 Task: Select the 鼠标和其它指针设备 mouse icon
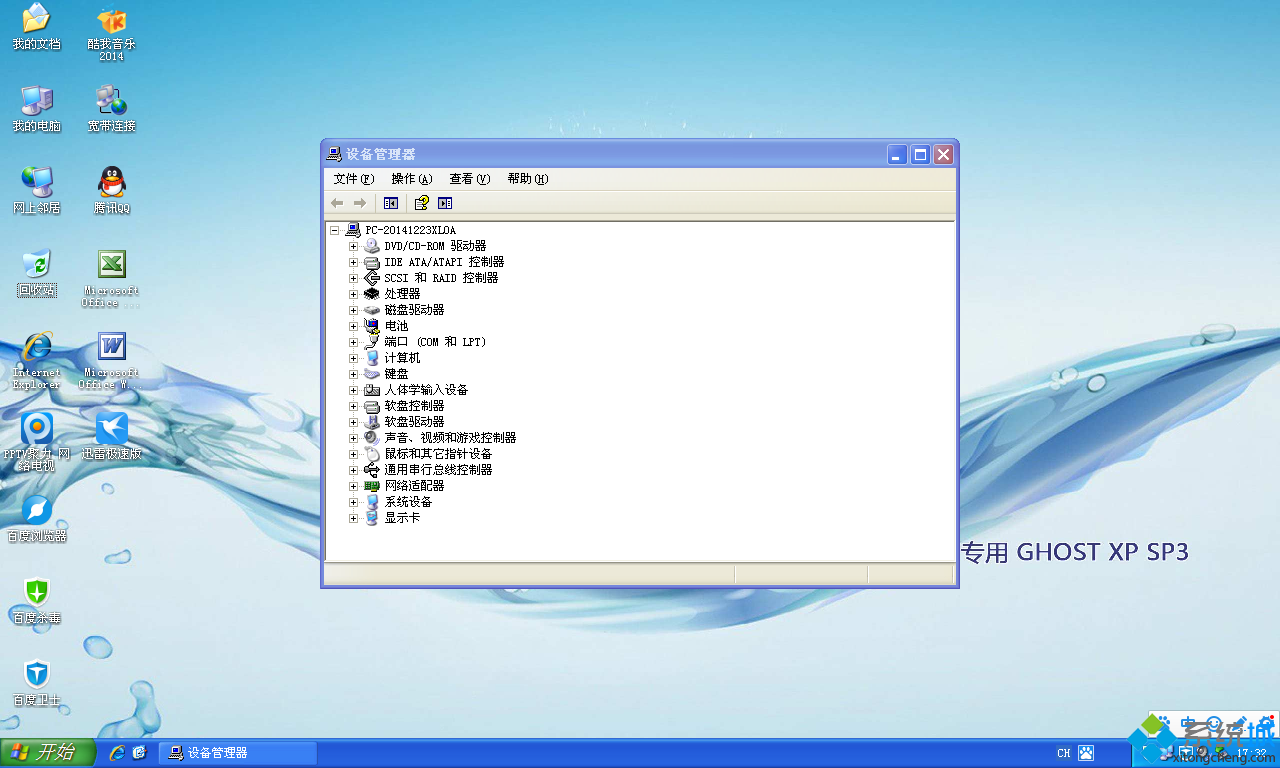pyautogui.click(x=371, y=454)
